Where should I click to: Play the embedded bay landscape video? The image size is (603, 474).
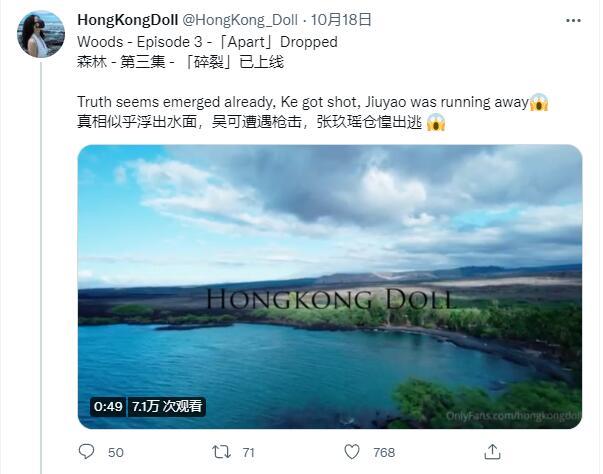330,286
